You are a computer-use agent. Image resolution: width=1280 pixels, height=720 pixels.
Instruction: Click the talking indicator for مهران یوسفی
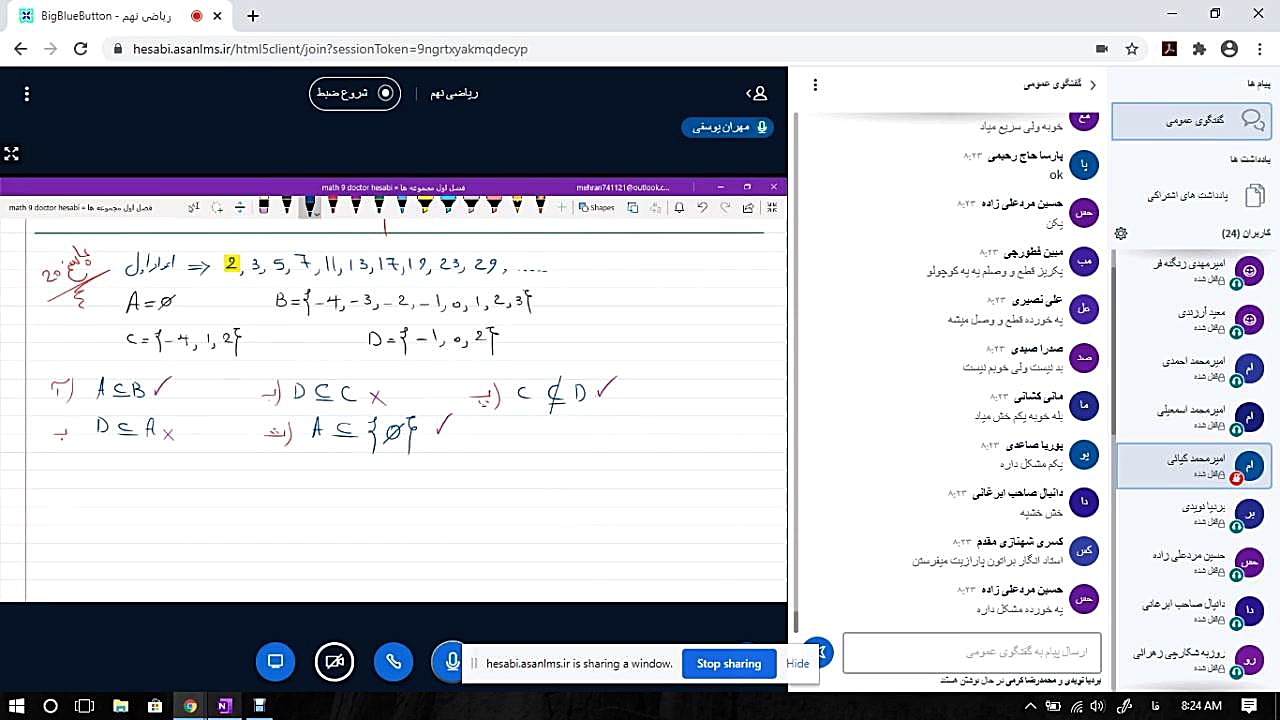[729, 127]
